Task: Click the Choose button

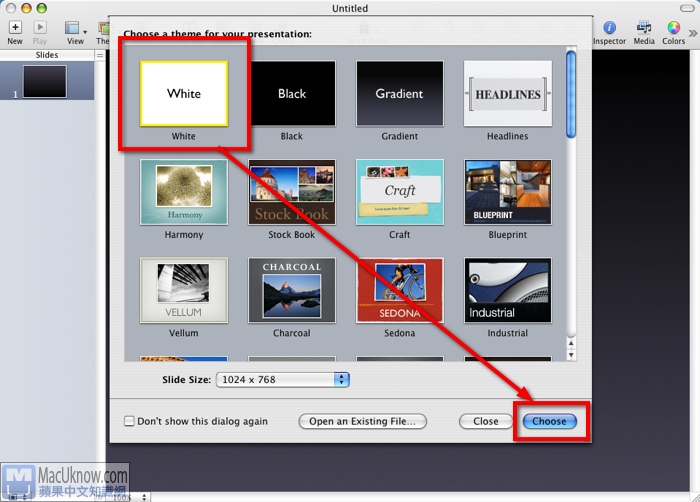Action: (x=549, y=421)
